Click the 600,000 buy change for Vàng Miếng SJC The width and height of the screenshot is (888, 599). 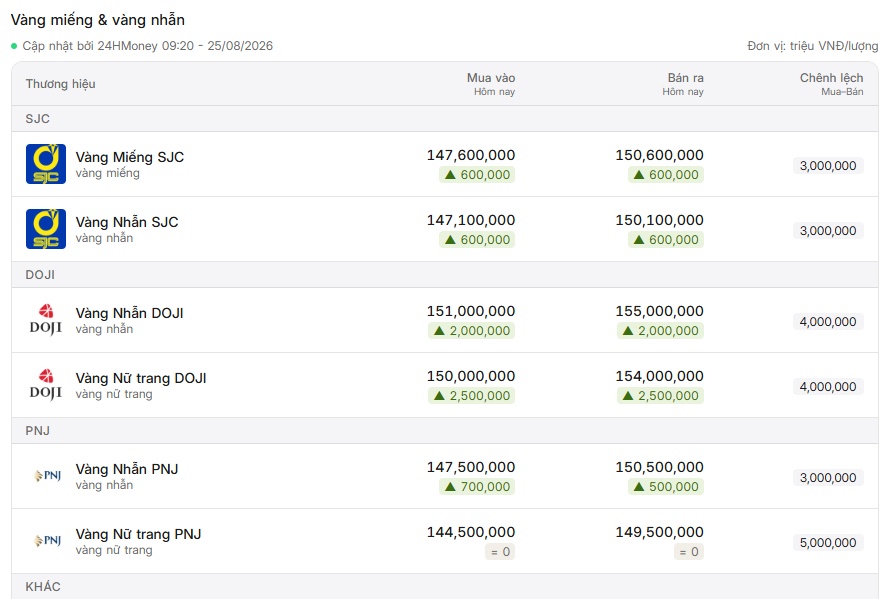coord(477,175)
